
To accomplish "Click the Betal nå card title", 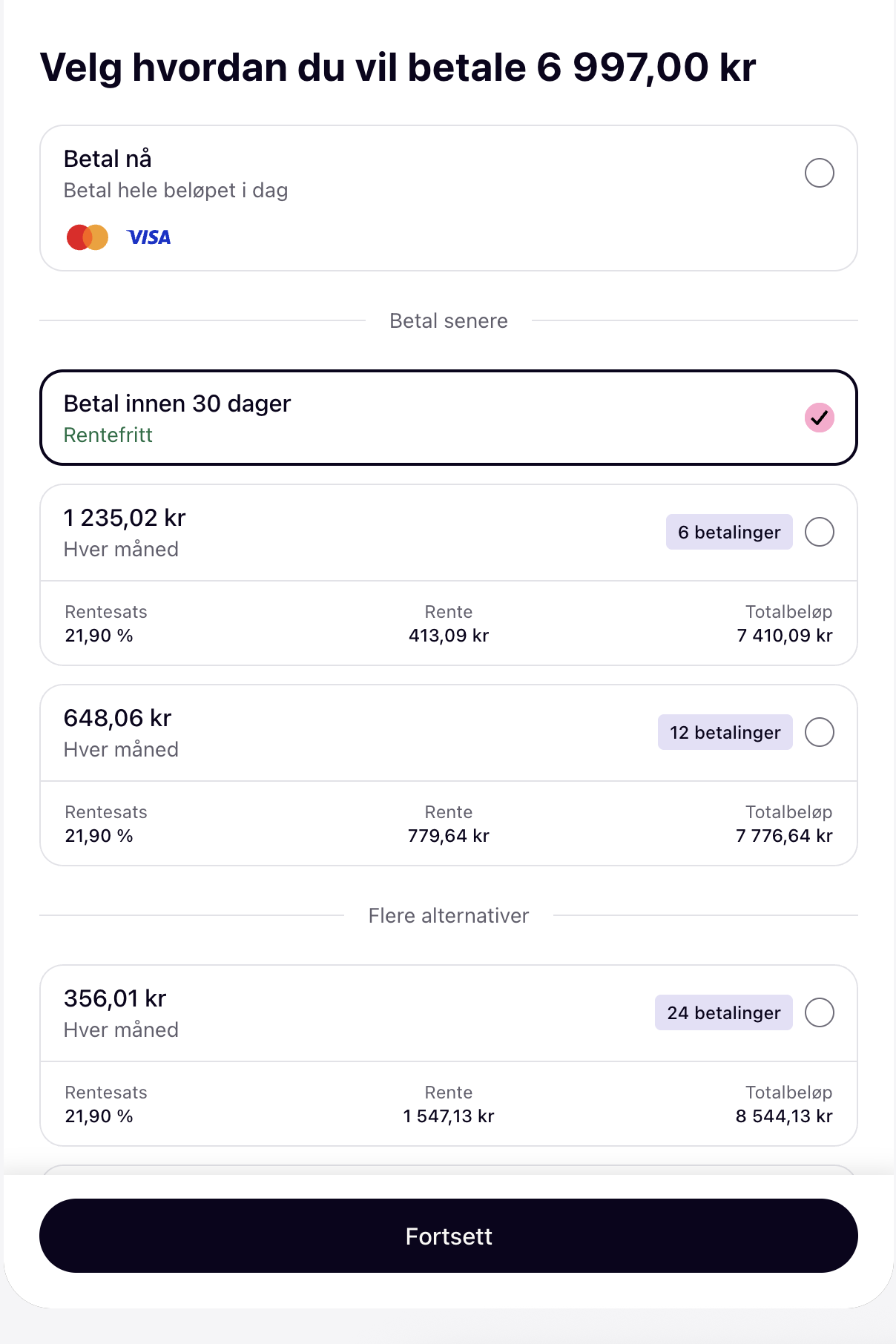I will tap(108, 159).
